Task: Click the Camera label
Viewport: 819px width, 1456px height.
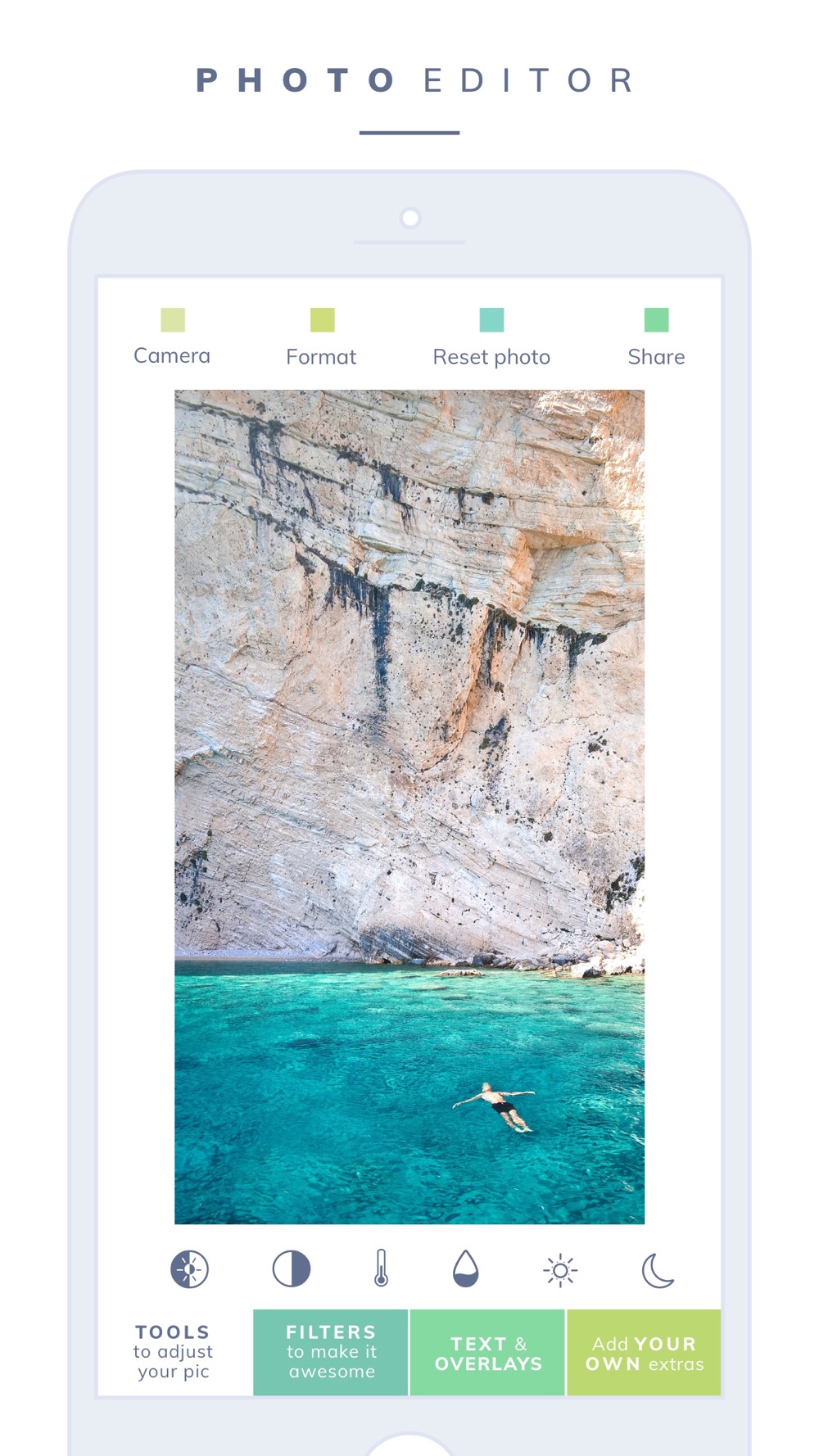Action: tap(172, 356)
